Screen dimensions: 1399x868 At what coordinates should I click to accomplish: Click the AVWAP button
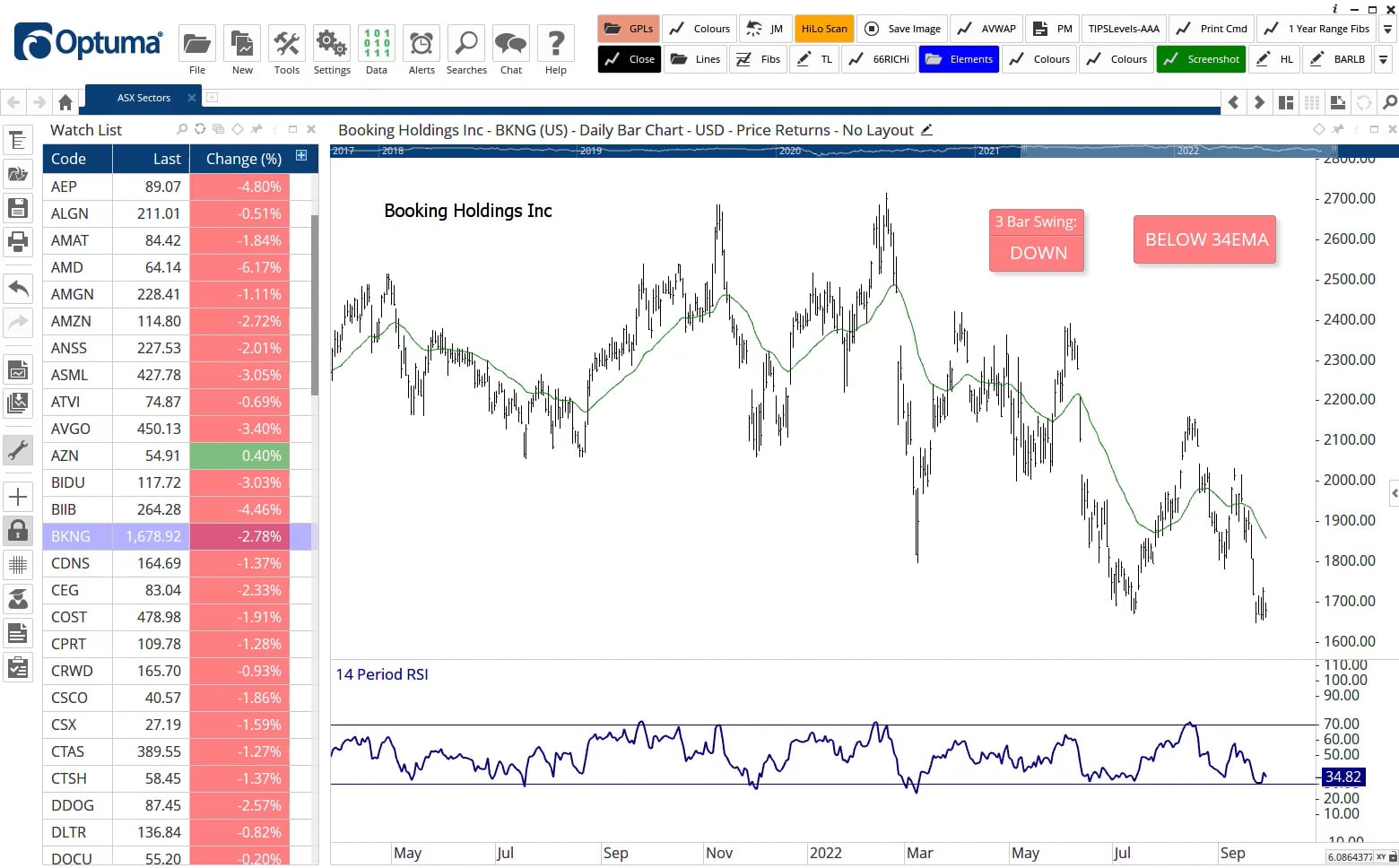[x=986, y=29]
